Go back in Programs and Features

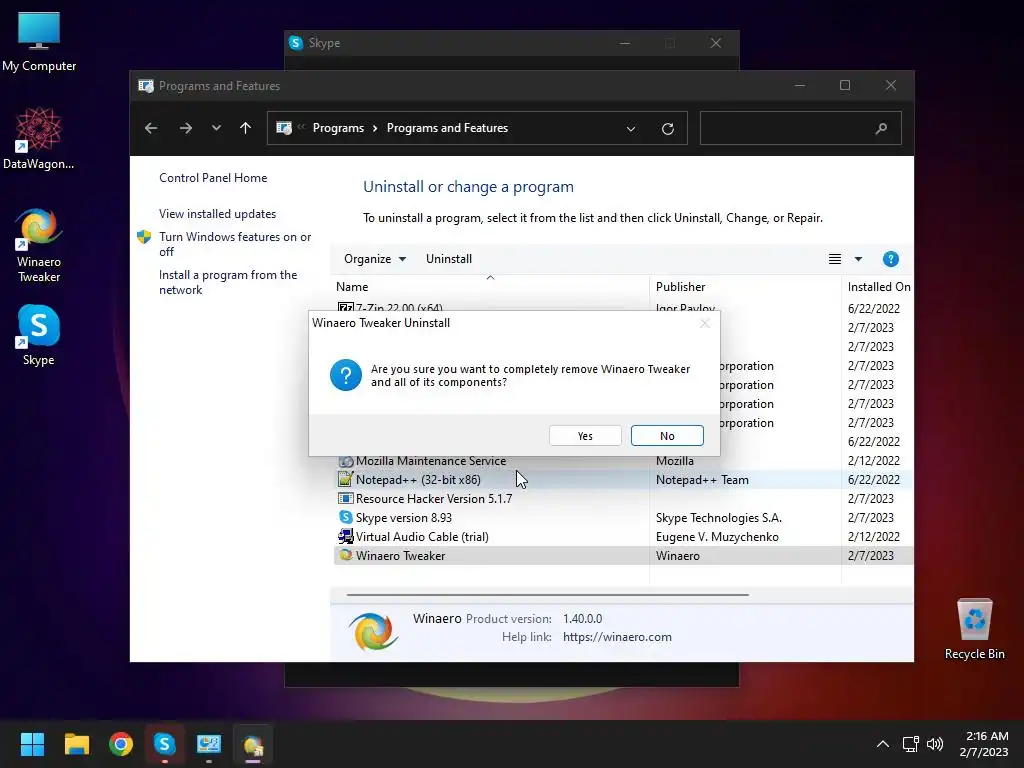tap(151, 128)
